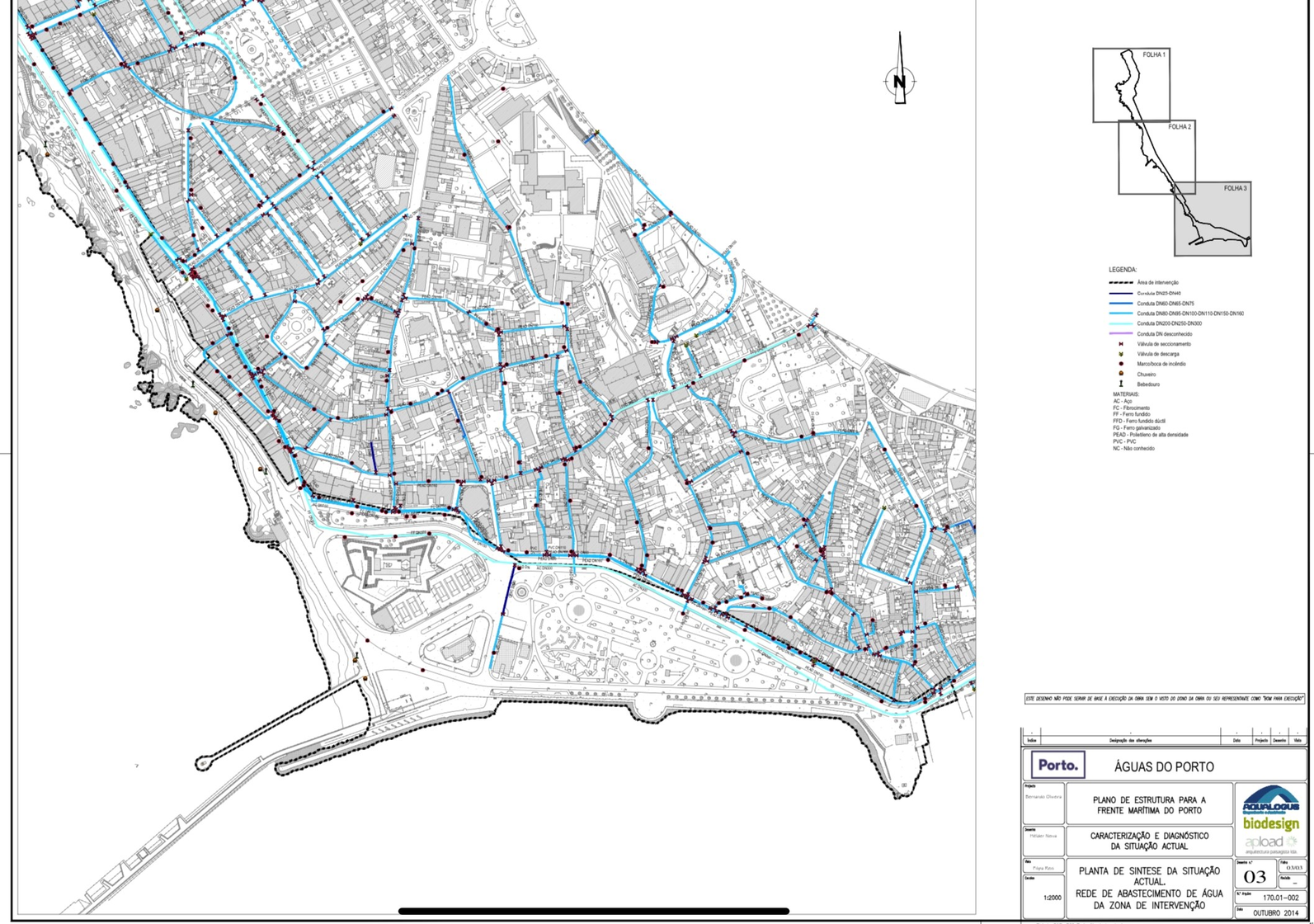Click the Válvula de descarga legend symbol
Screen dimensions: 1314x924
pos(1121,354)
